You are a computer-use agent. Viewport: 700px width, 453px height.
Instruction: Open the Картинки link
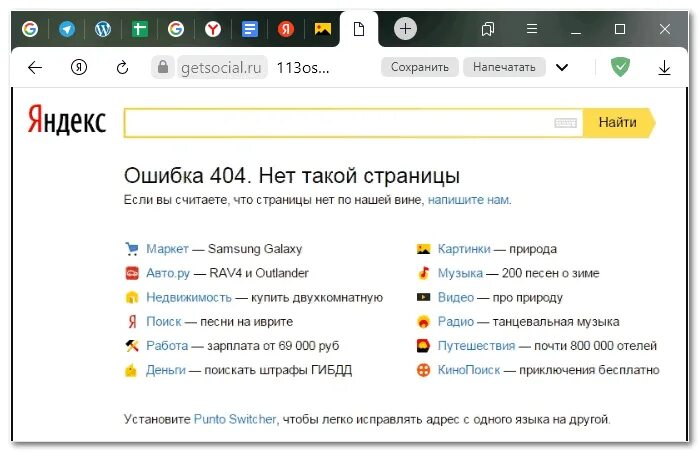click(464, 249)
